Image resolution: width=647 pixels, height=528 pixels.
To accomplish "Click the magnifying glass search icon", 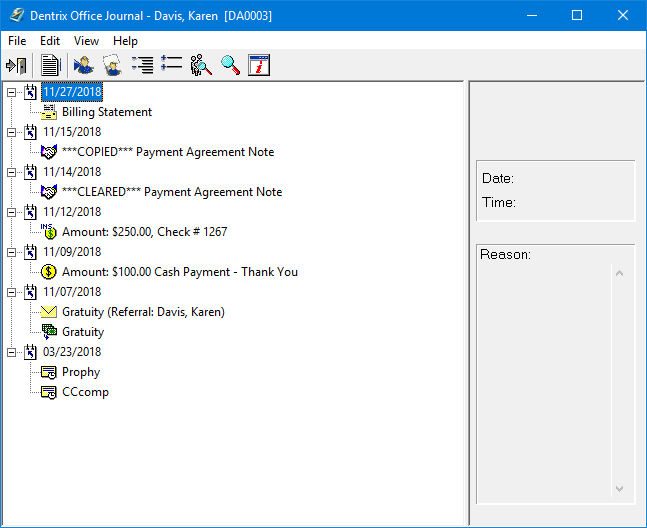I will (230, 65).
